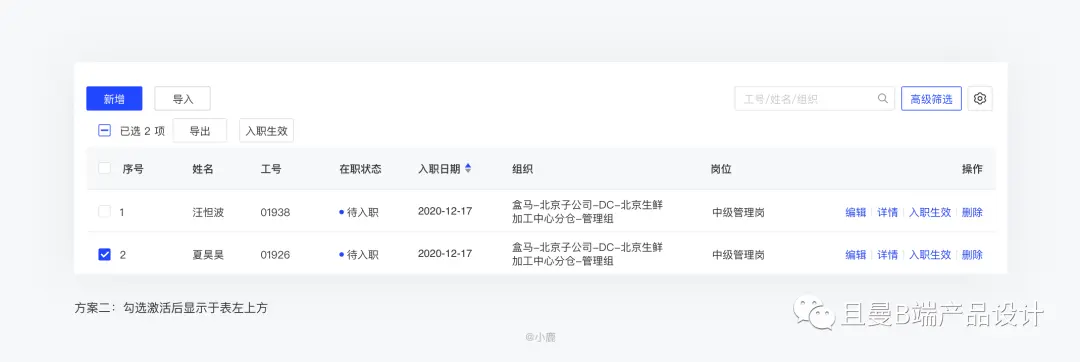Click the 在职状态 column header
1080x362 pixels.
pos(360,169)
